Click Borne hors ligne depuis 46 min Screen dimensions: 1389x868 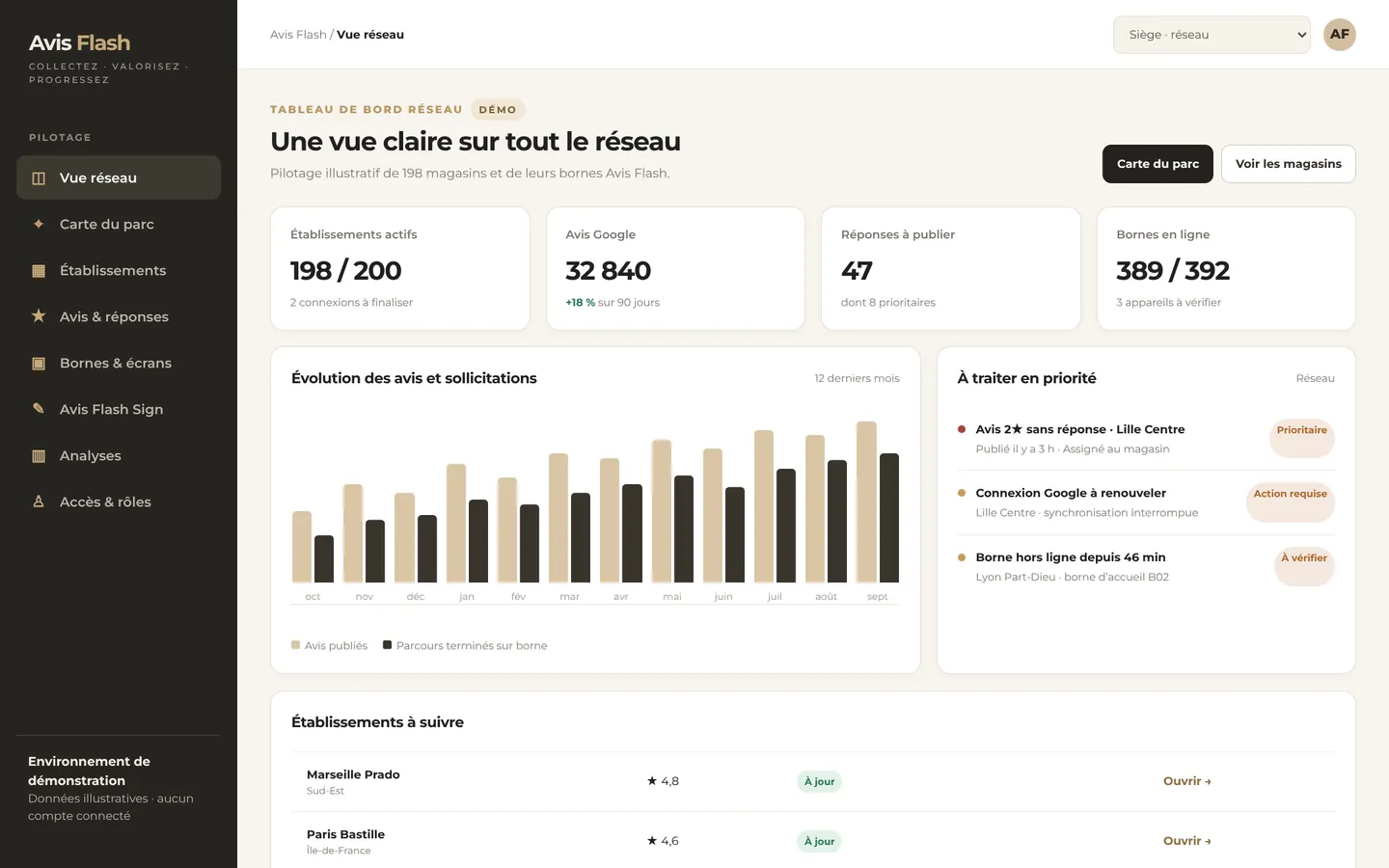pos(1145,567)
